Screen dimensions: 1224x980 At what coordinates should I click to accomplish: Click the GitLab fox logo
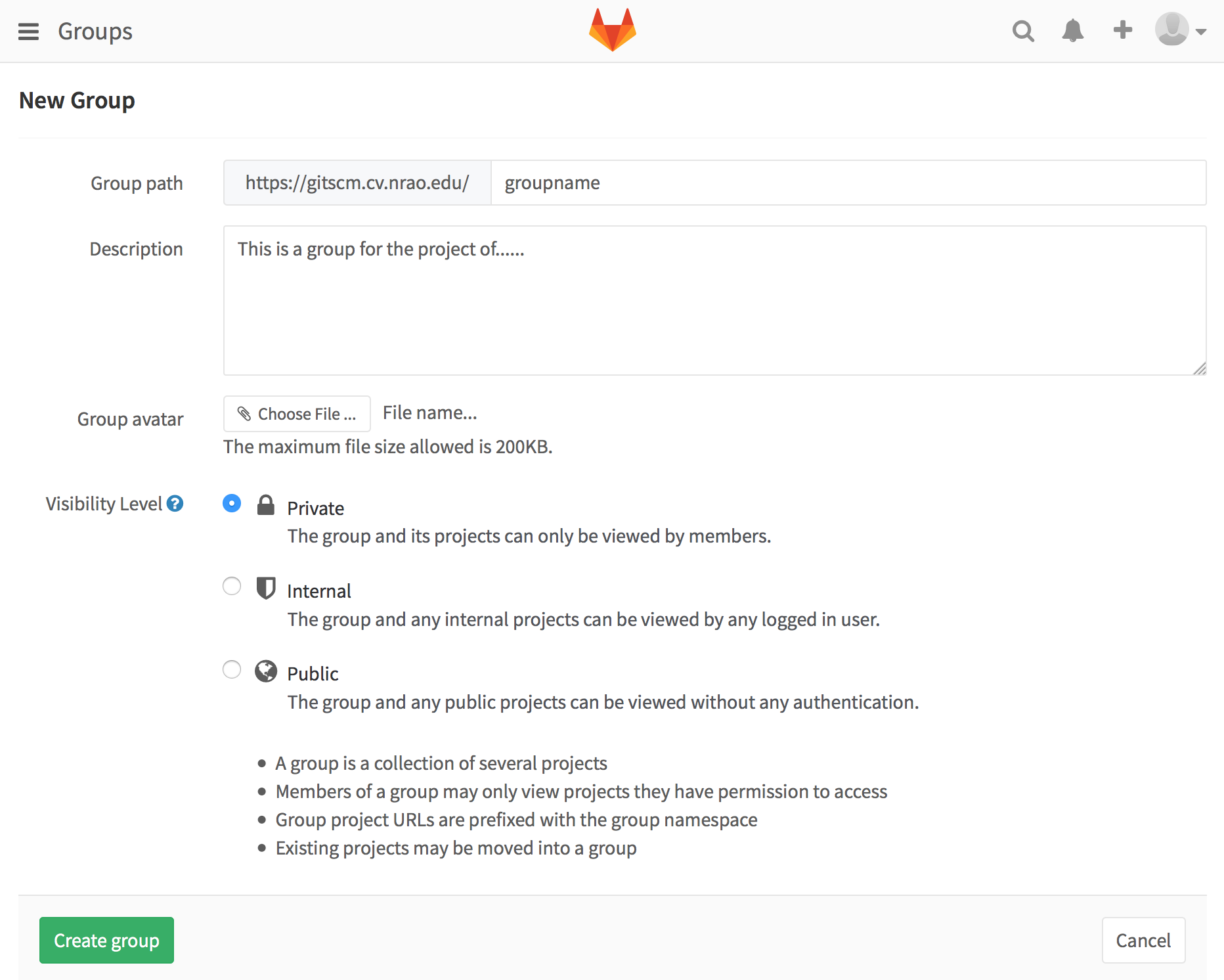click(612, 30)
